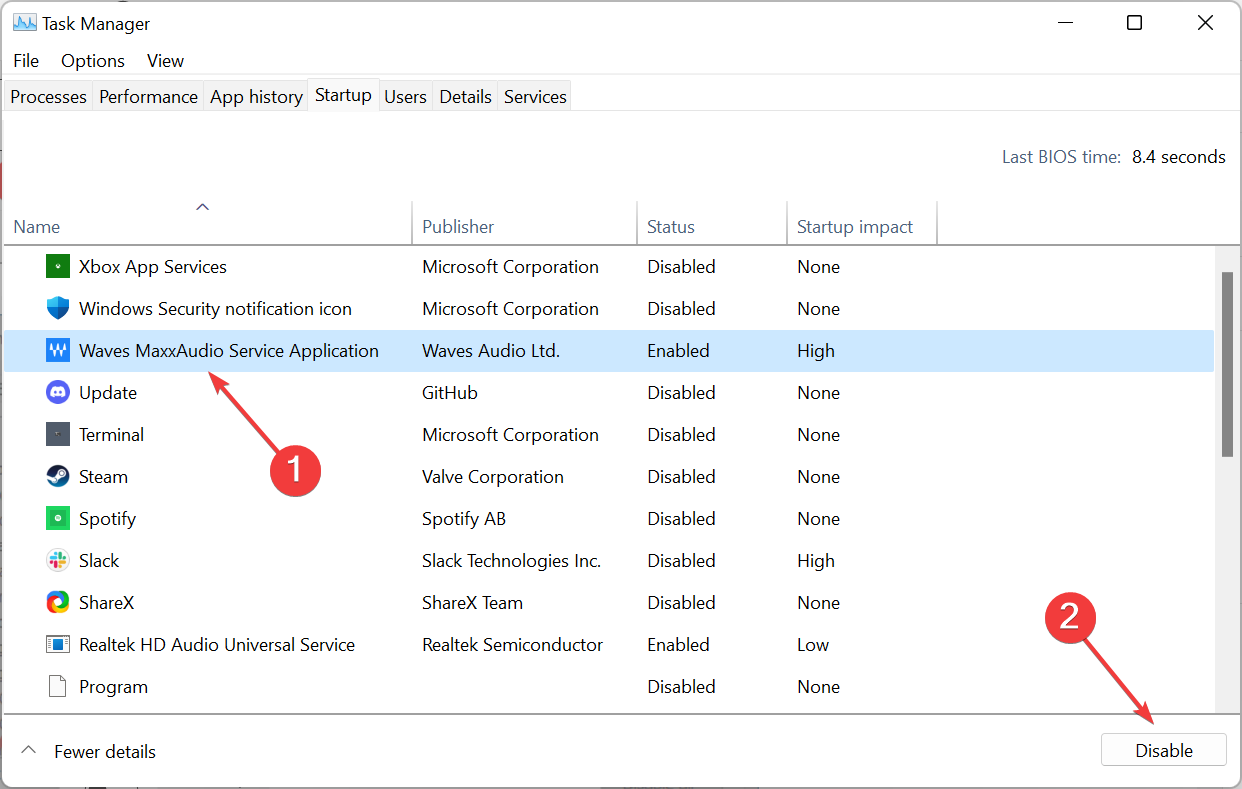Select the Program entry name

pyautogui.click(x=113, y=687)
